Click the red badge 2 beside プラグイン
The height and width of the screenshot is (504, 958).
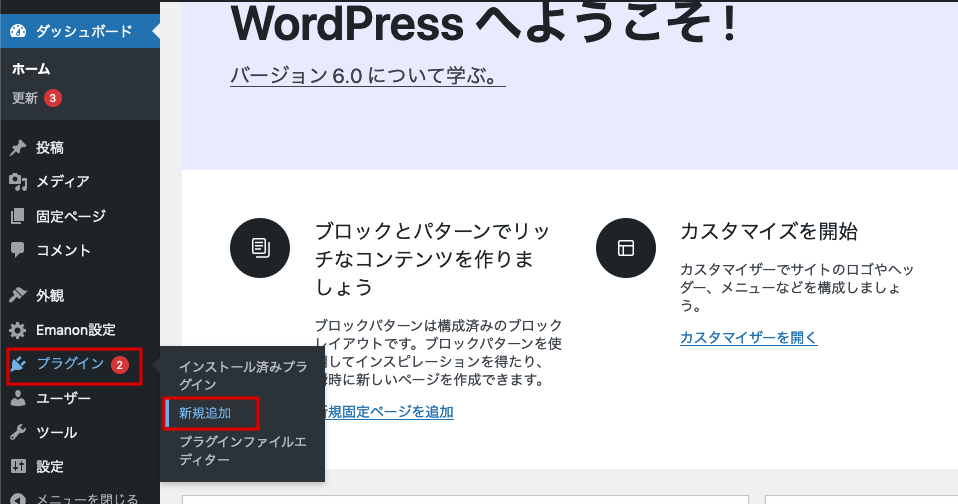pos(120,365)
